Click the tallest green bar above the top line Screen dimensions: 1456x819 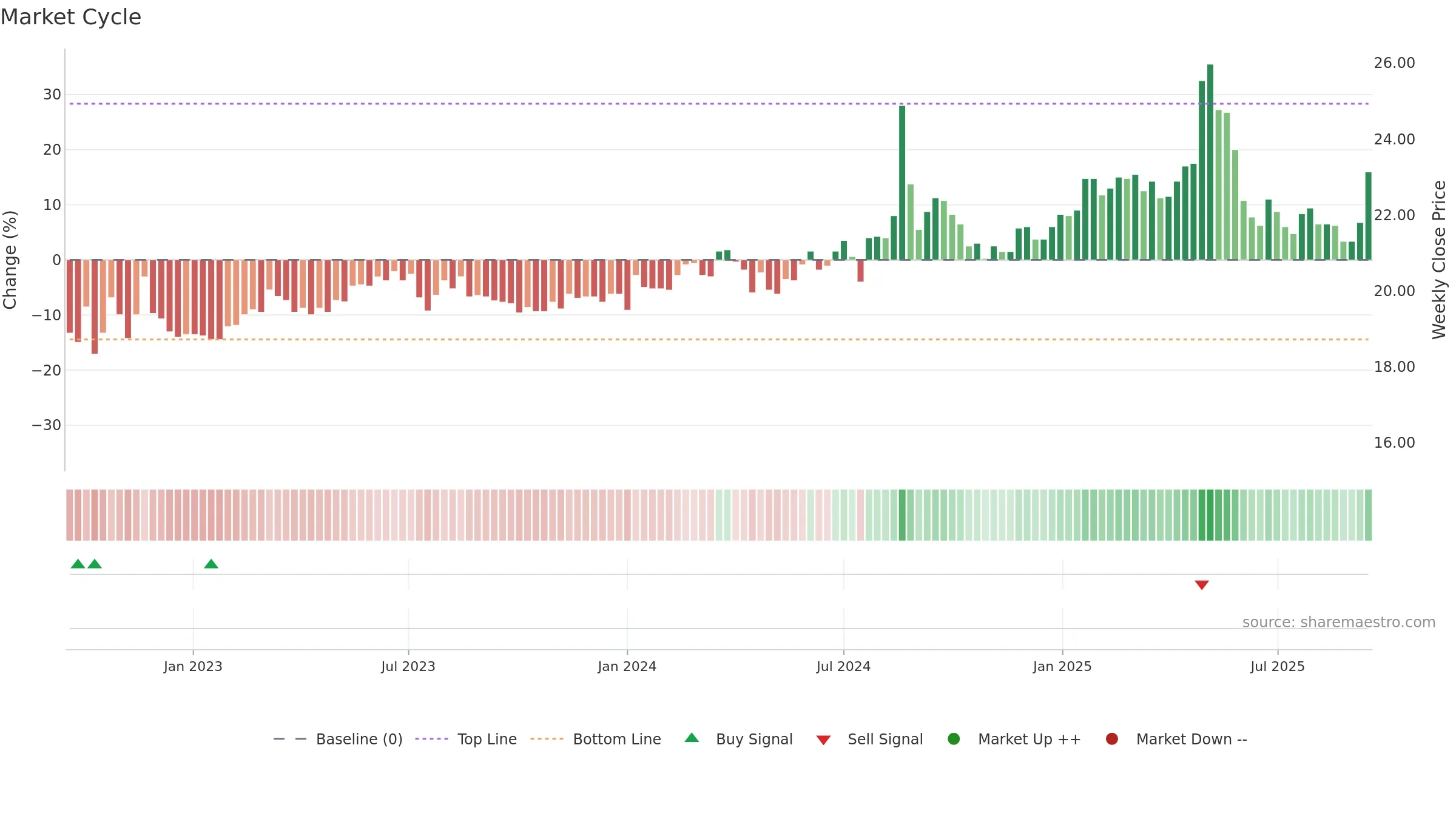pos(1210,162)
